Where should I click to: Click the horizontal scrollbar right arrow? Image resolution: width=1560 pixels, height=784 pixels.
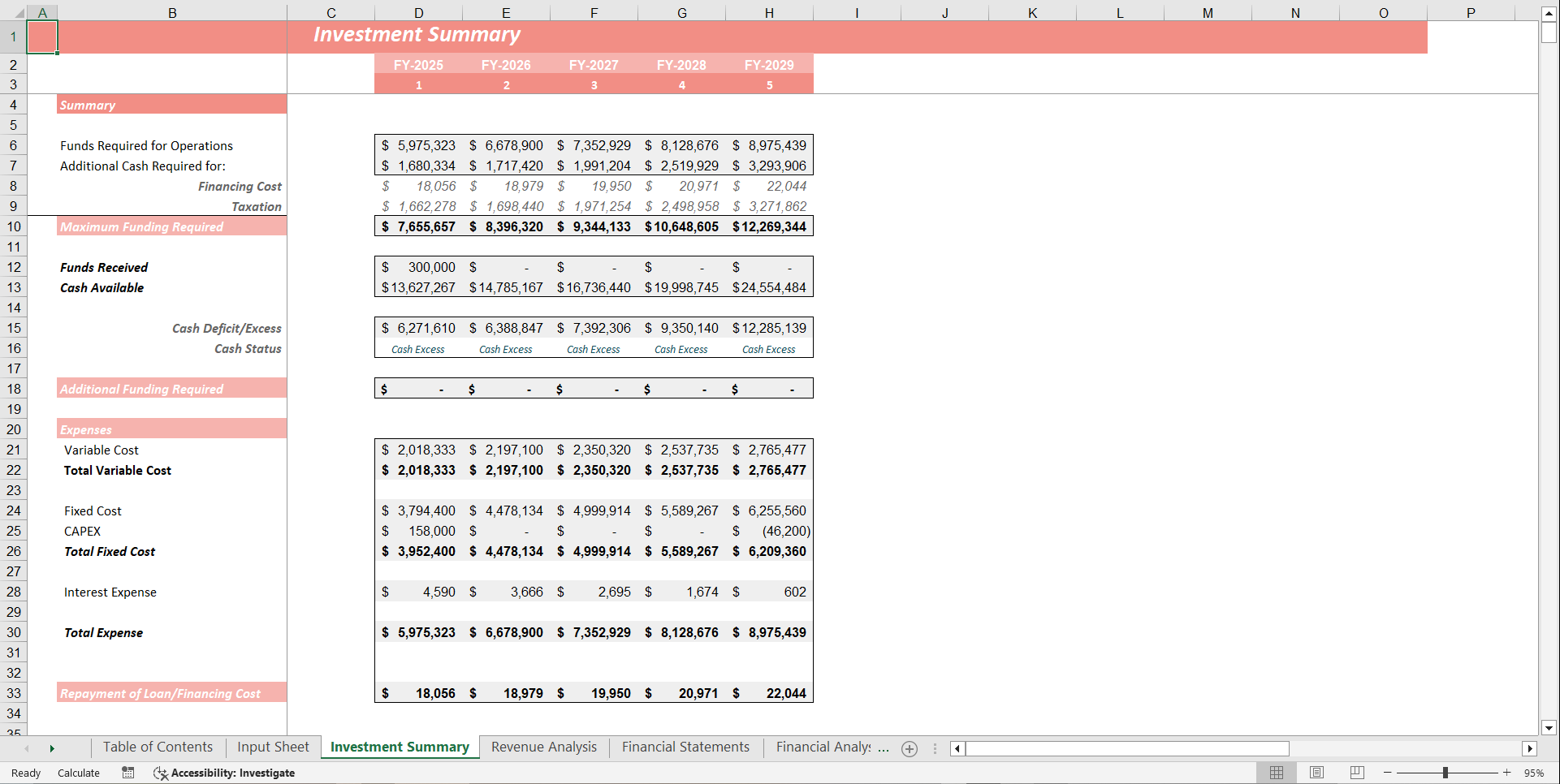(x=1530, y=748)
